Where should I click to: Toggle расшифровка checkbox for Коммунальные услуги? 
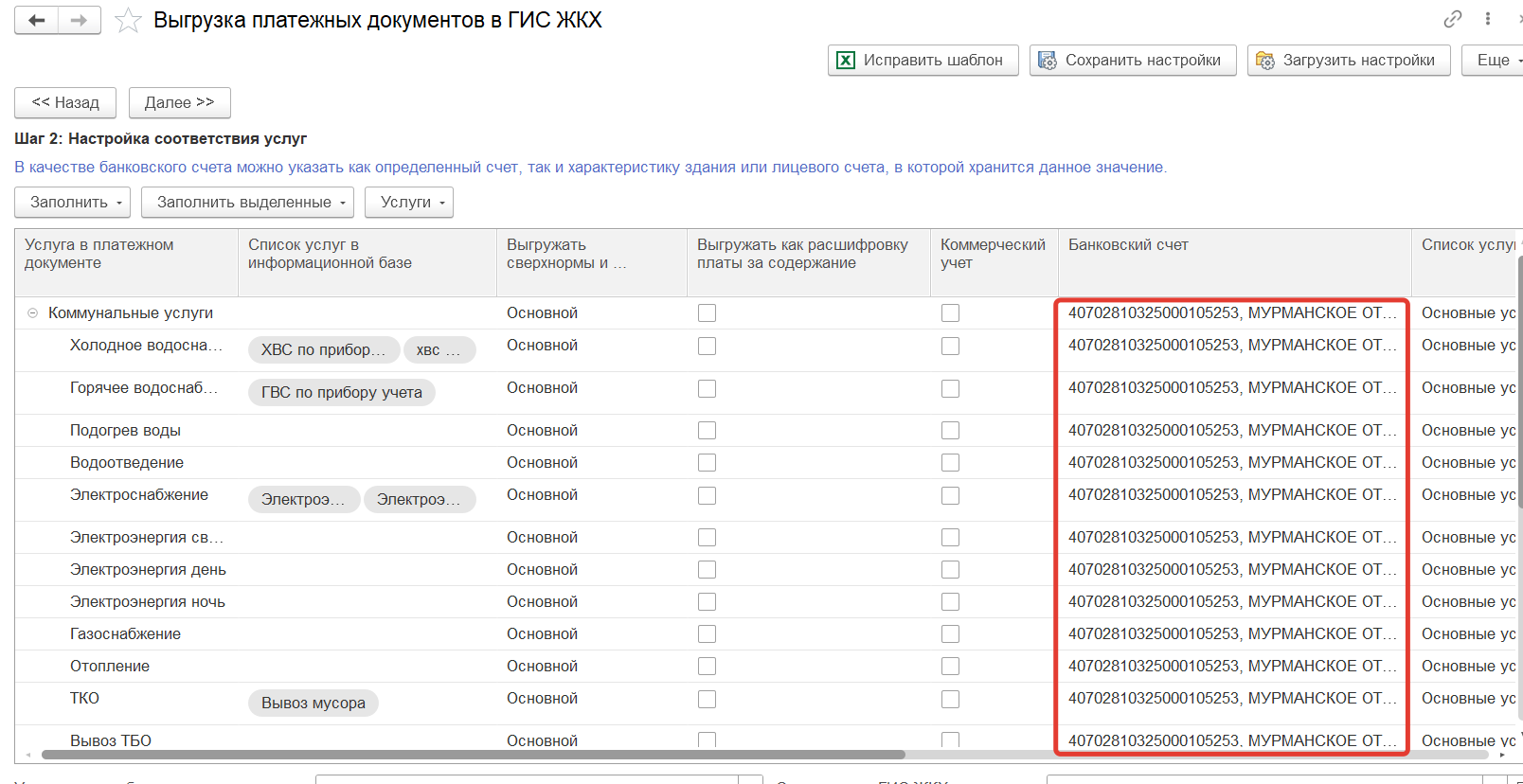pyautogui.click(x=707, y=313)
